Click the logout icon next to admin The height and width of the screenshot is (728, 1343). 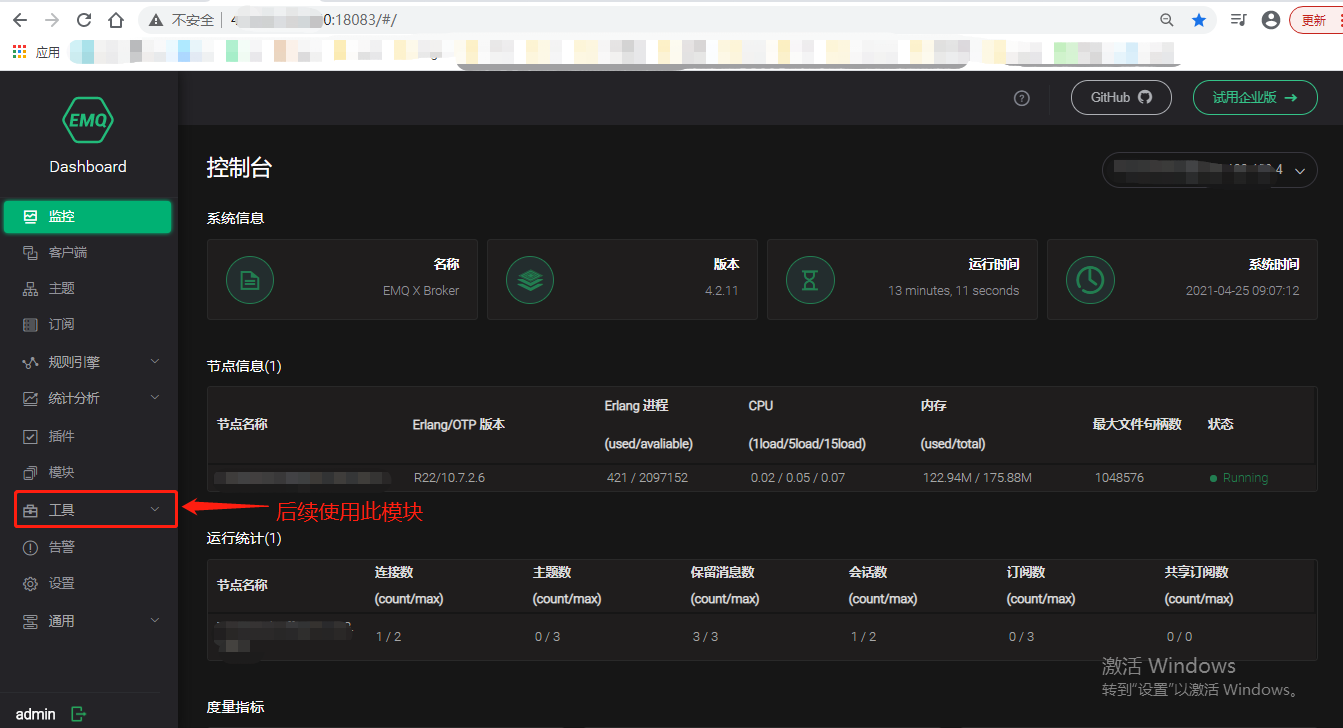pos(79,714)
